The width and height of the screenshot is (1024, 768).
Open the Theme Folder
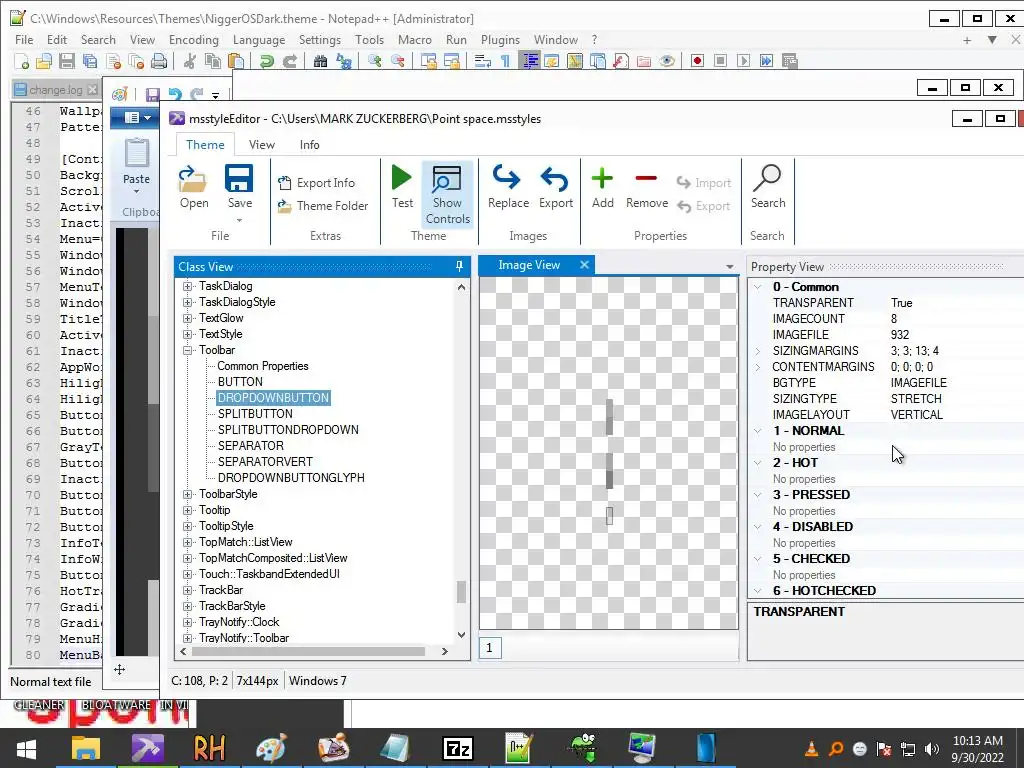[x=323, y=206]
